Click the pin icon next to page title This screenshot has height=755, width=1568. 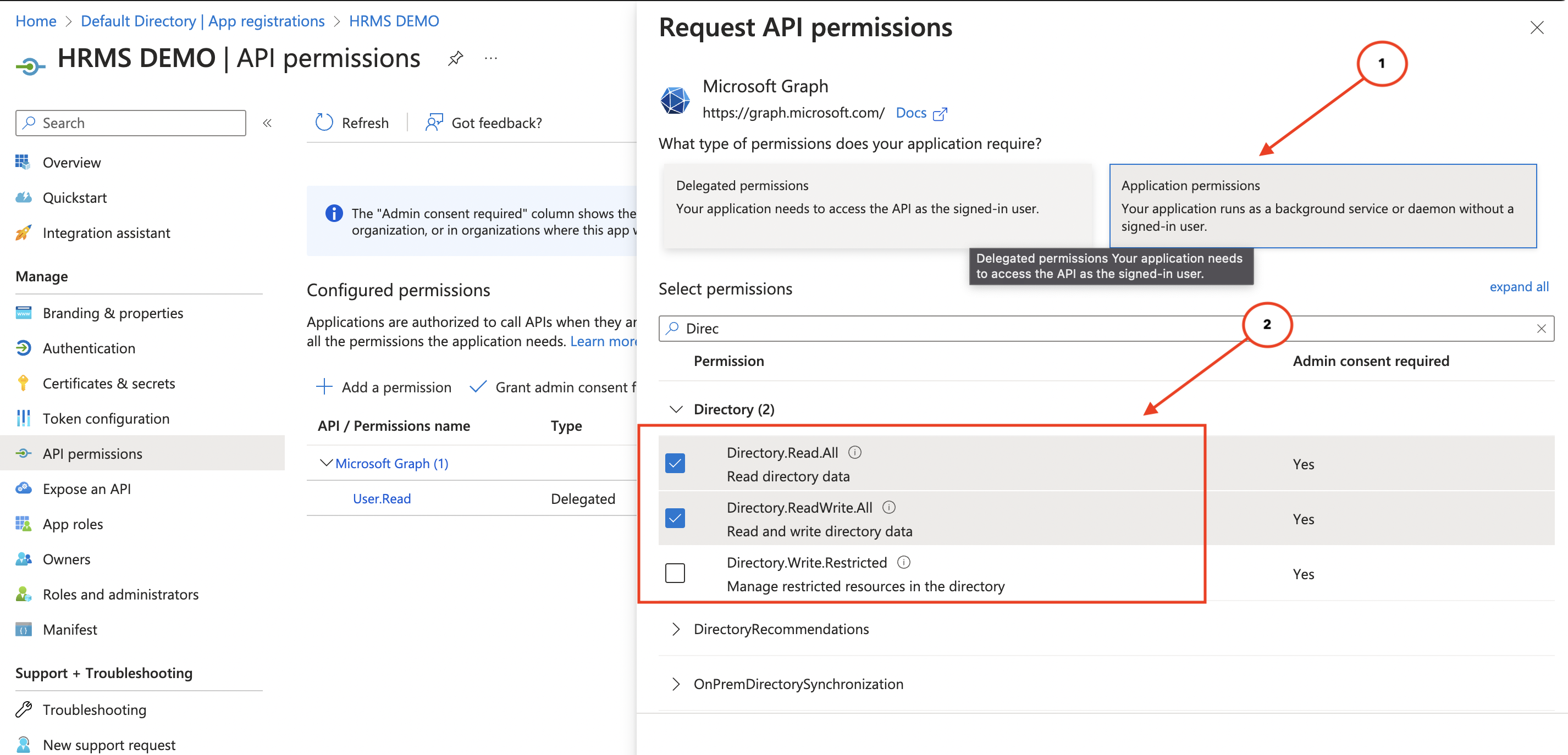(x=455, y=58)
